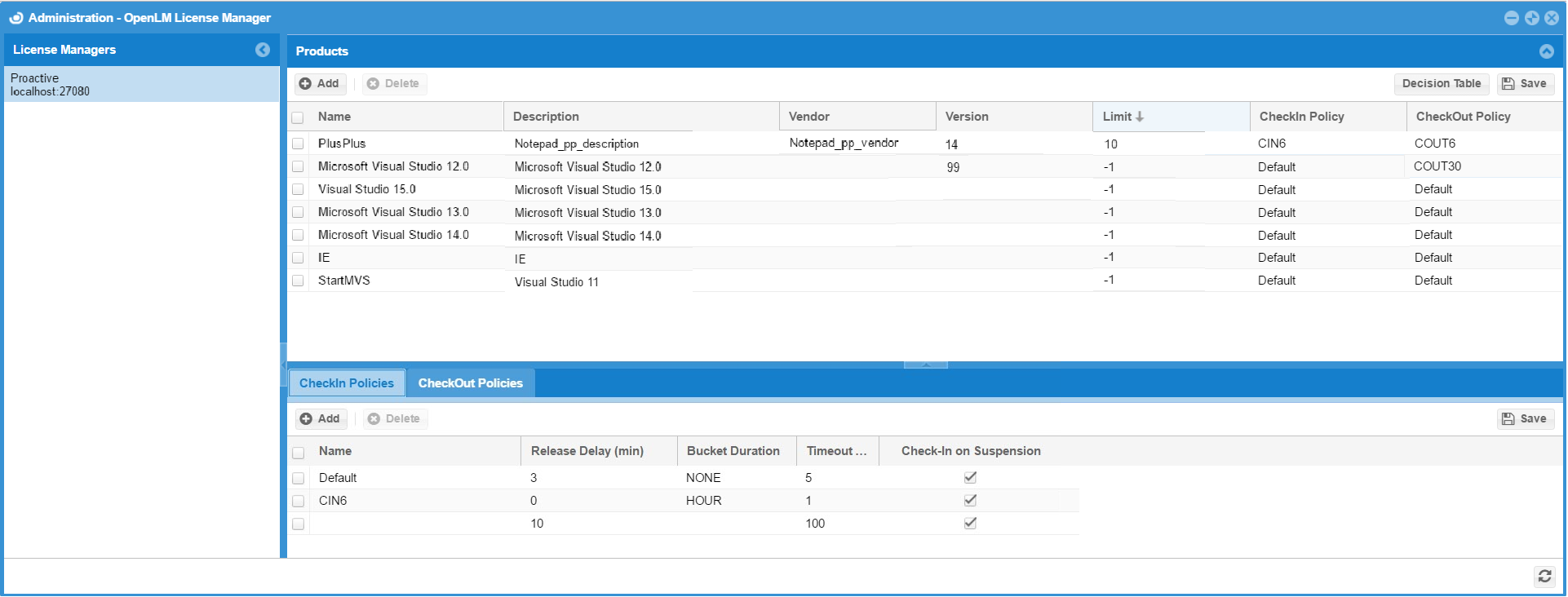Image resolution: width=1568 pixels, height=597 pixels.
Task: Click the CIN6 CheckIn Policy cell for PlusPlus
Action: pyautogui.click(x=1271, y=144)
